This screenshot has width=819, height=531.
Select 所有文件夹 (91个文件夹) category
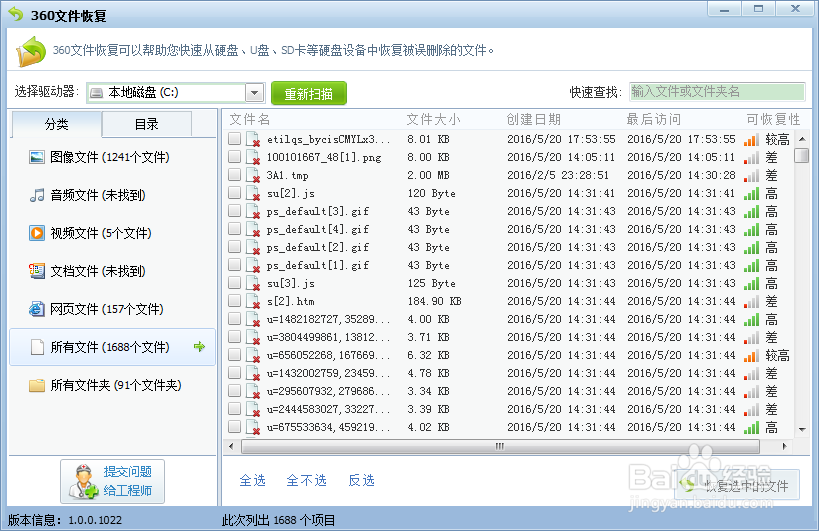tap(112, 385)
